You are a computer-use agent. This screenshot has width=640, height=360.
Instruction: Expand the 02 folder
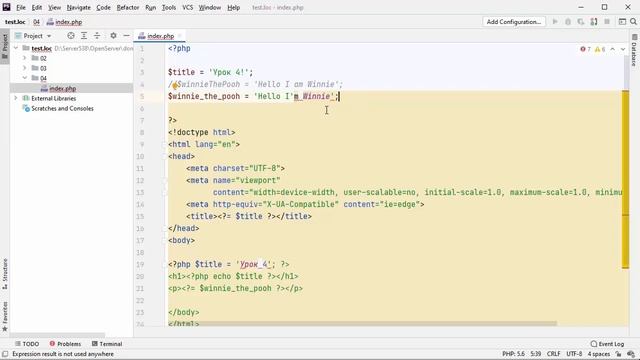[24, 58]
